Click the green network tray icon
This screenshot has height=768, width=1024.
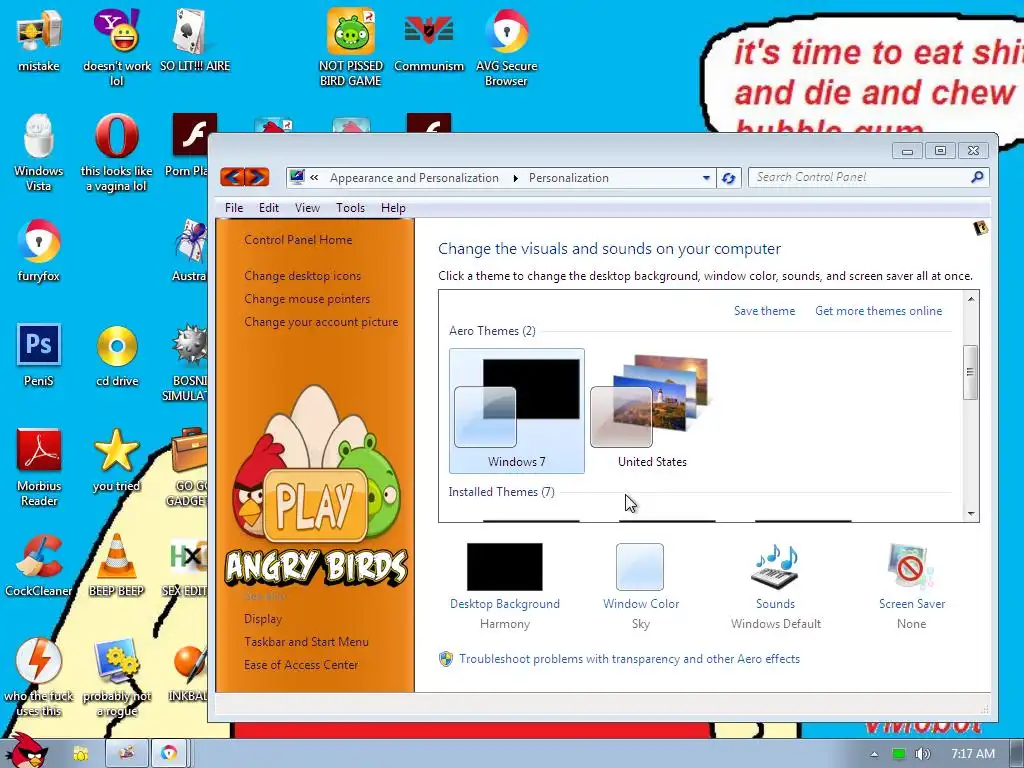click(899, 754)
